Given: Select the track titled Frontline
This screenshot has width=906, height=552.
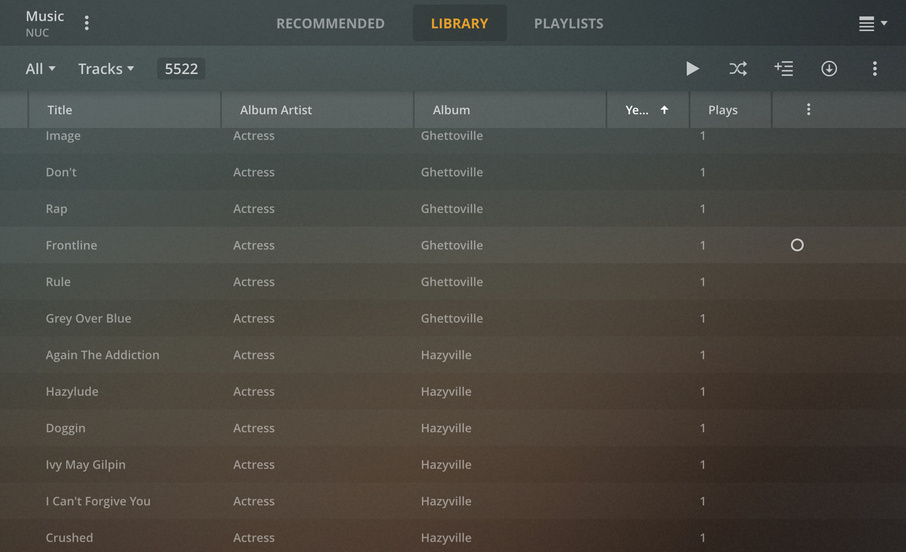Looking at the screenshot, I should click(x=71, y=245).
